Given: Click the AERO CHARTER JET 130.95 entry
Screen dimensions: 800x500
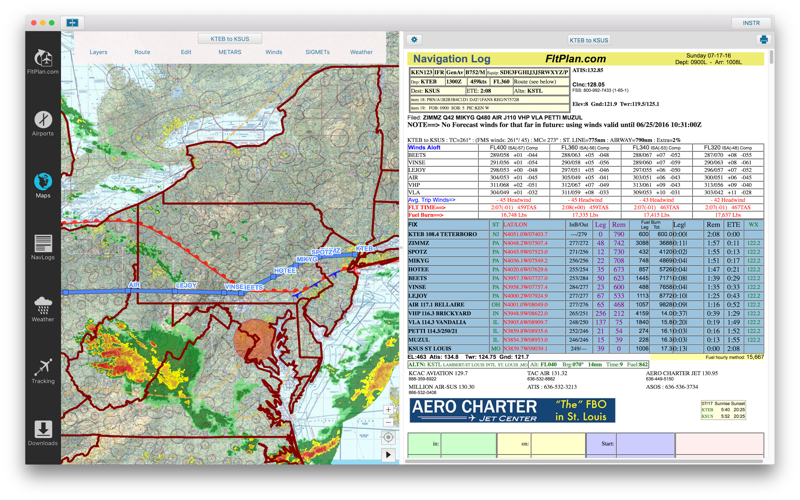Looking at the screenshot, I should 682,373.
